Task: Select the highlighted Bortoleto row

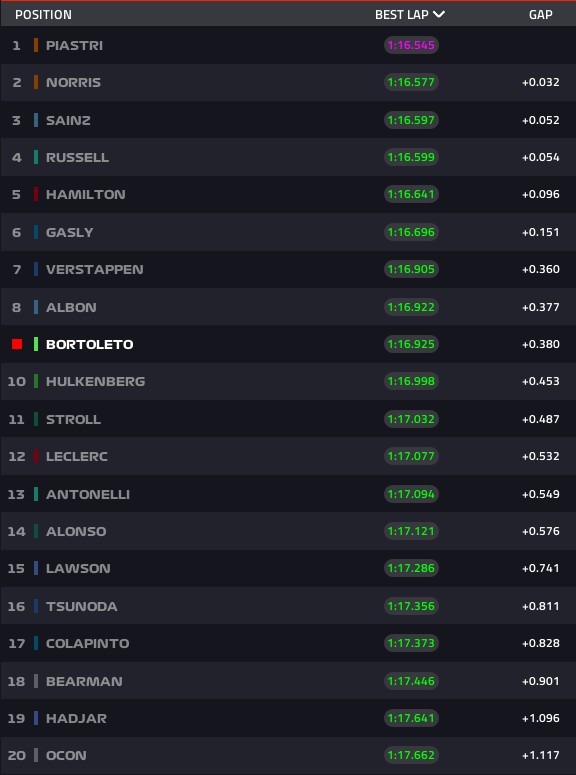Action: pyautogui.click(x=288, y=344)
